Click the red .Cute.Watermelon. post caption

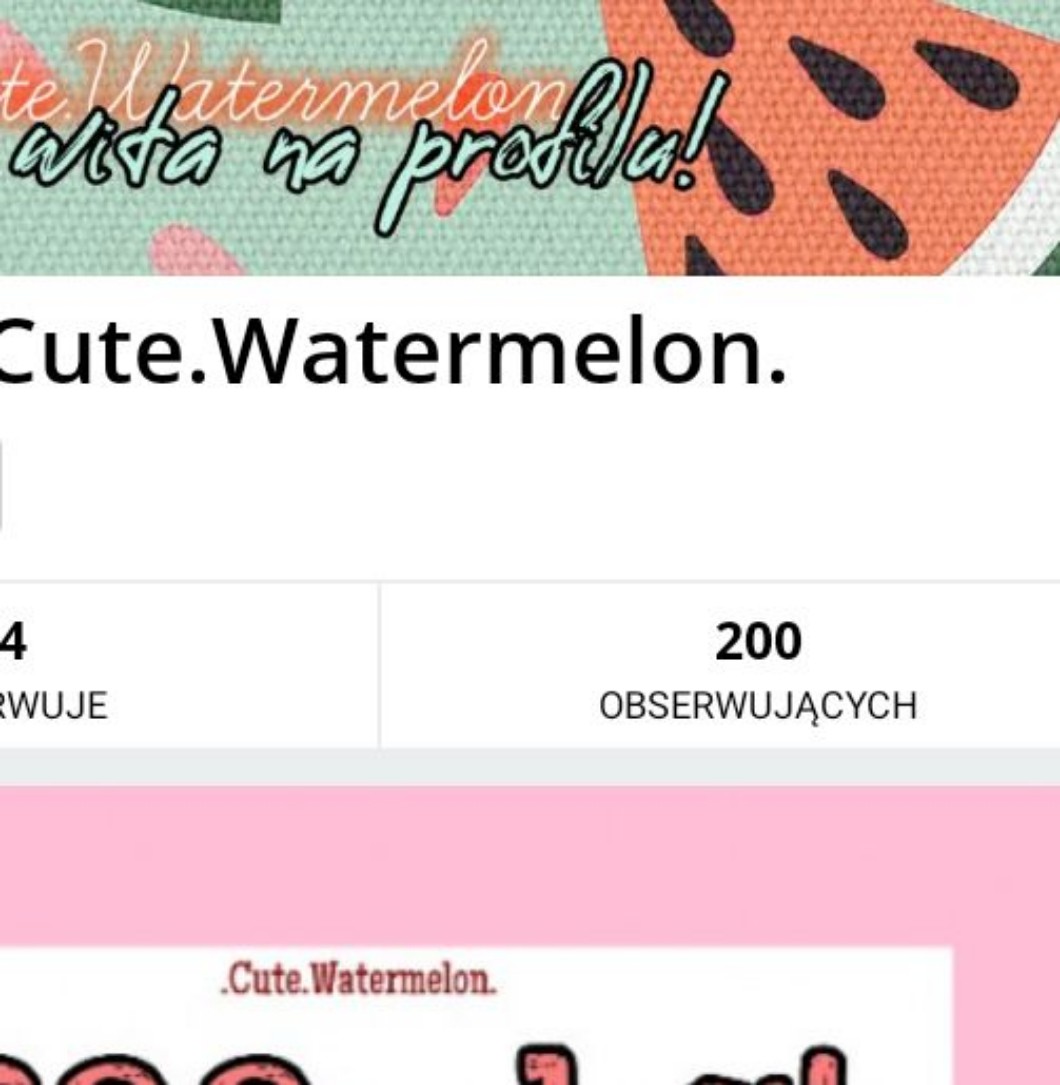[x=358, y=980]
